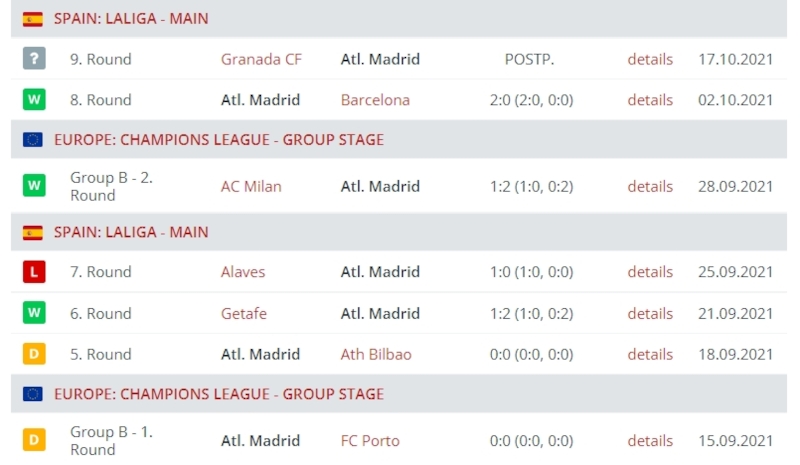Click the question mark icon for Granada match

pyautogui.click(x=34, y=59)
